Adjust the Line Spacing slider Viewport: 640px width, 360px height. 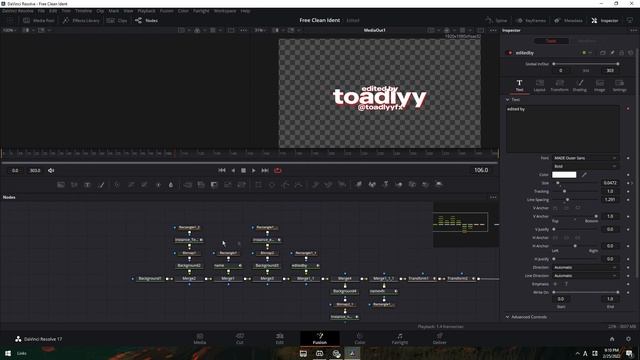[576, 200]
